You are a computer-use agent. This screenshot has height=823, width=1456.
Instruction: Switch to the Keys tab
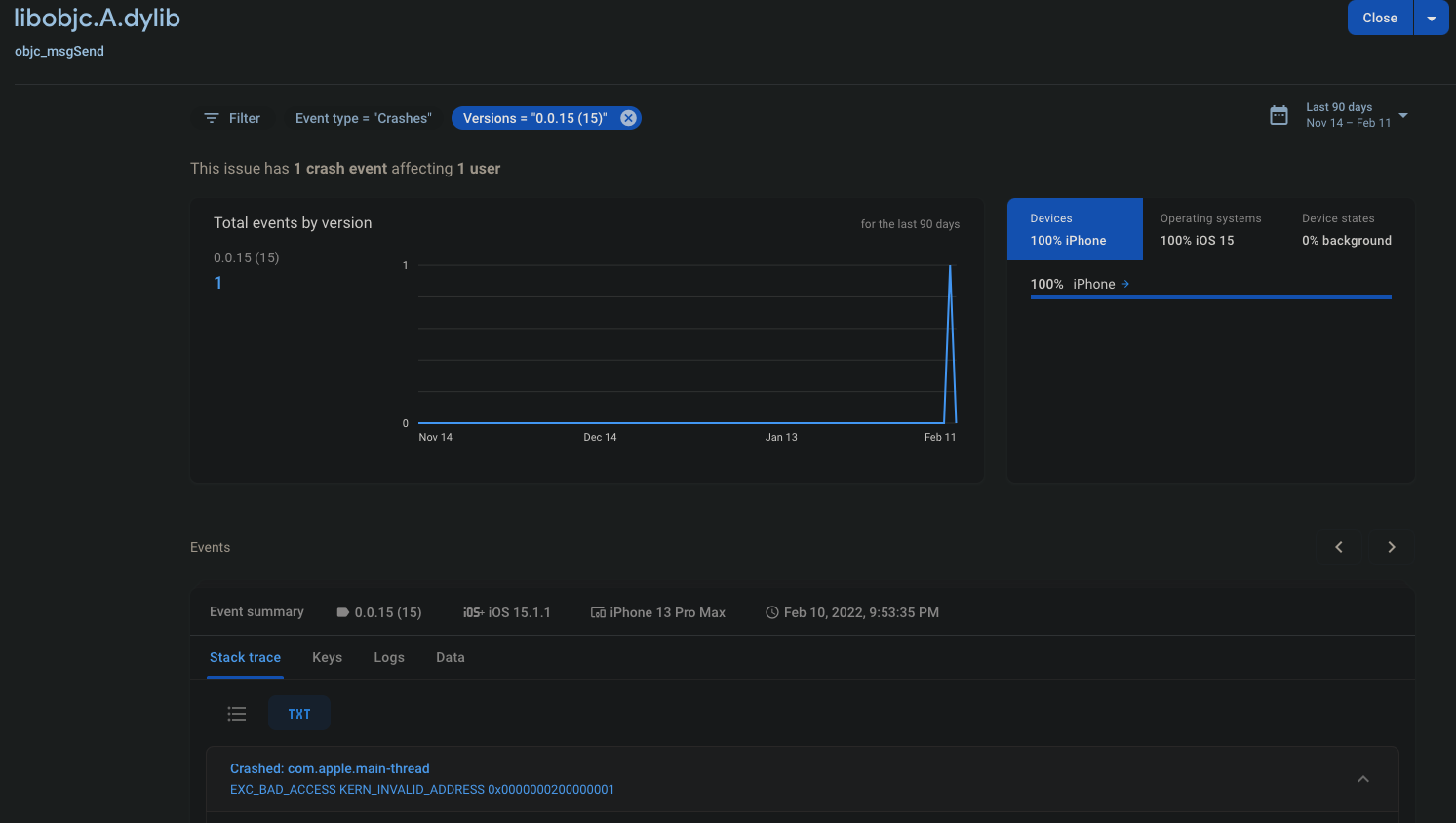coord(327,657)
